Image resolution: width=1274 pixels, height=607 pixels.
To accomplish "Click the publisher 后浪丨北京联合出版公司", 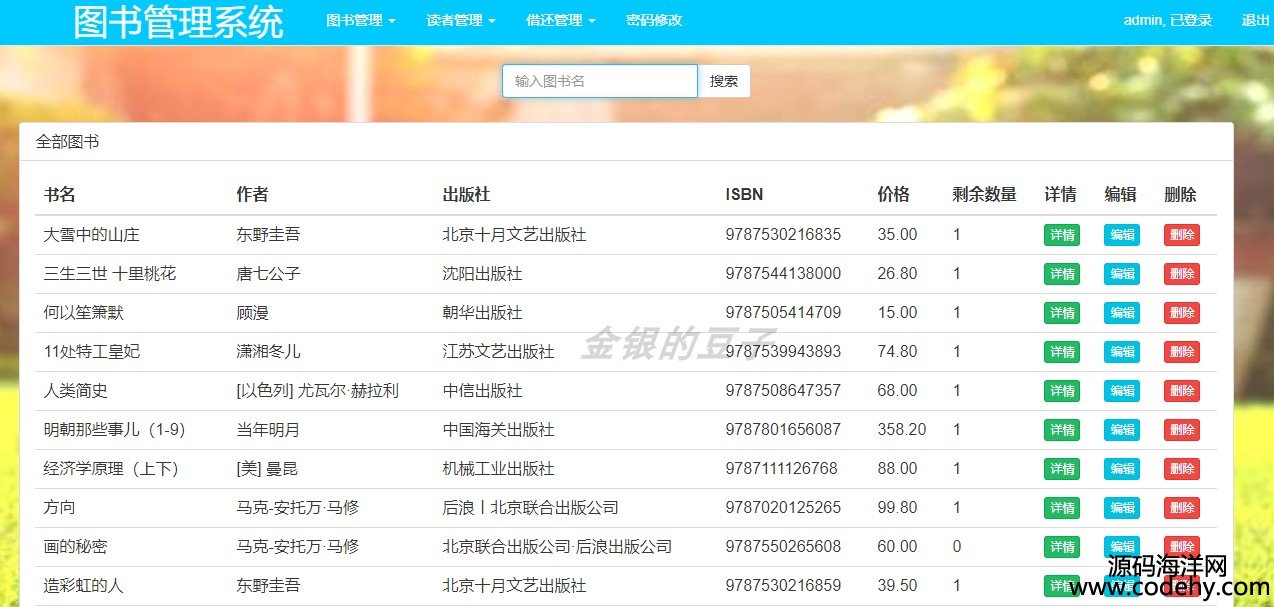I will [531, 508].
